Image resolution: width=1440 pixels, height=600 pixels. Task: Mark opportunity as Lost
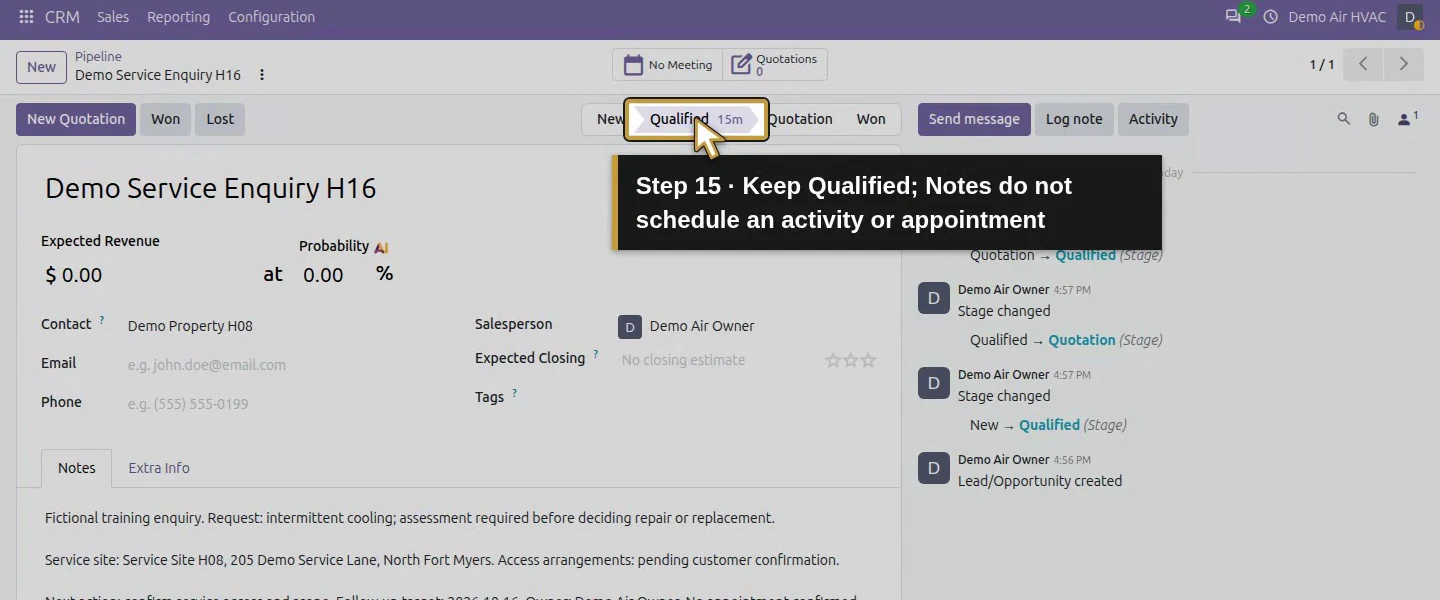click(x=220, y=119)
